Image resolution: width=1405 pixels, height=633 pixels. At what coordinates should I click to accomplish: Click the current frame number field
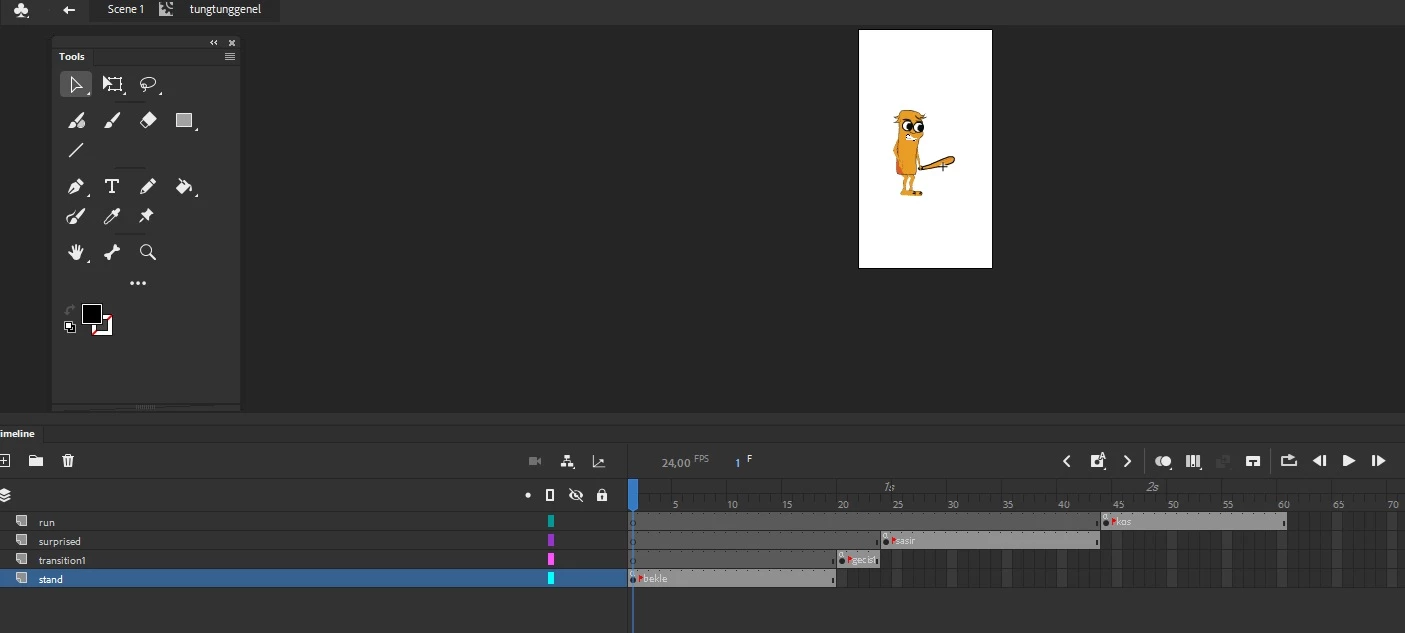tap(738, 463)
